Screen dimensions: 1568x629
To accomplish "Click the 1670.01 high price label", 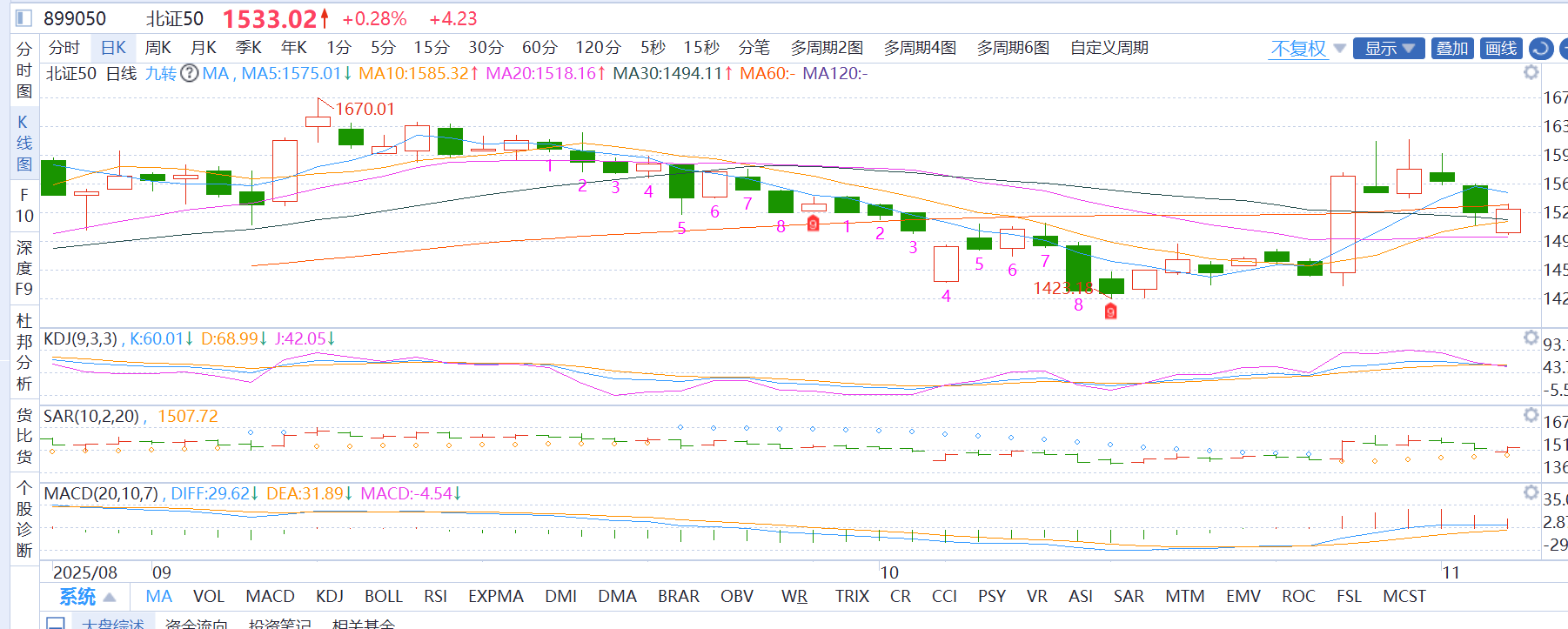I will click(x=365, y=109).
